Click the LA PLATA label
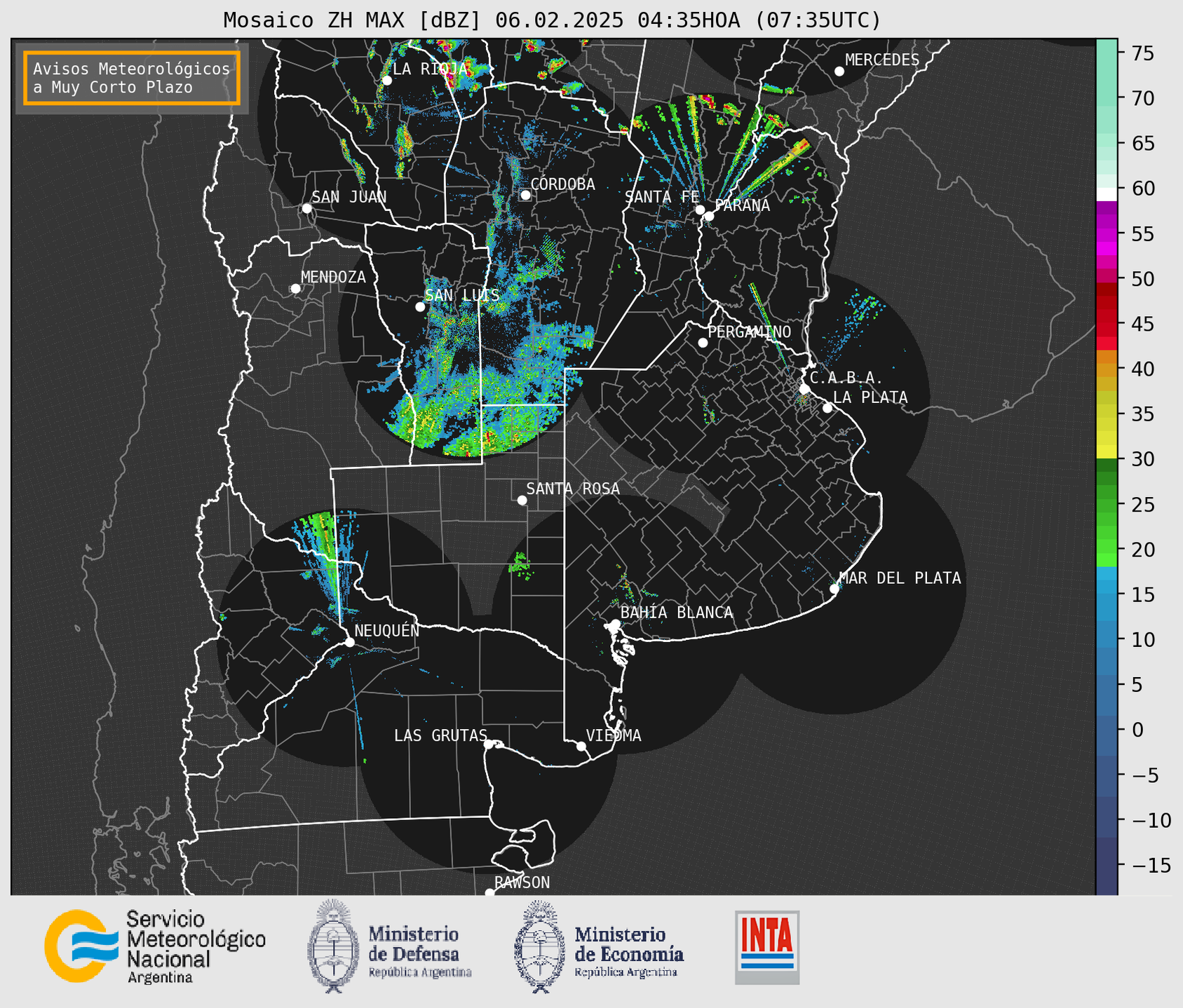 click(x=870, y=397)
